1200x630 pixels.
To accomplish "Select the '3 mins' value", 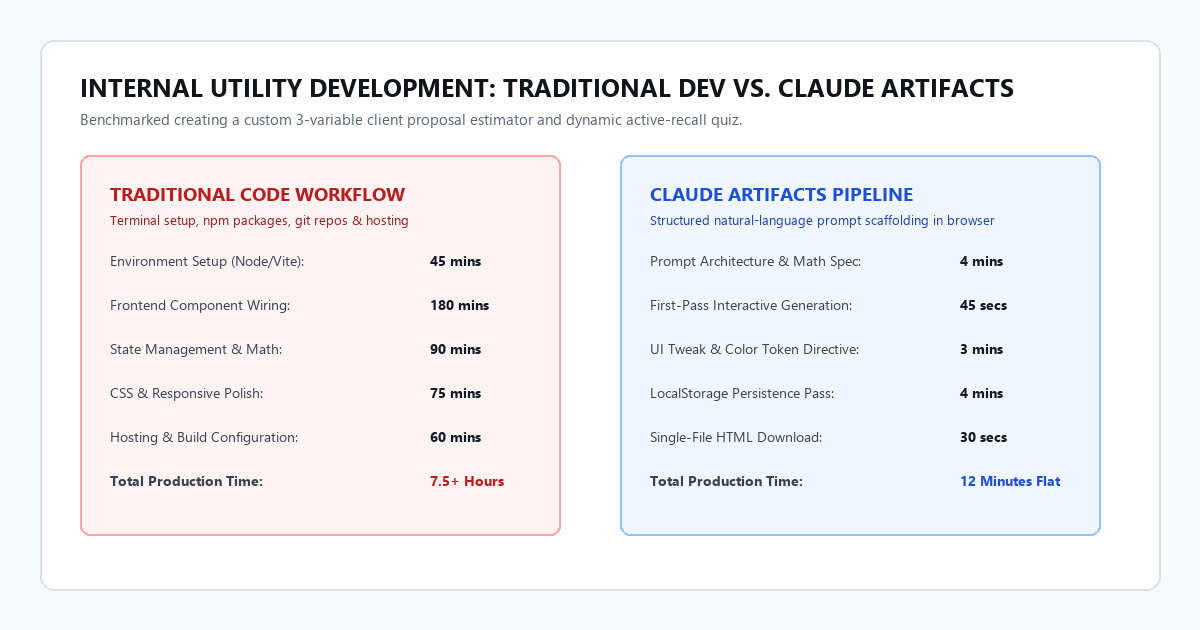I will click(x=981, y=349).
